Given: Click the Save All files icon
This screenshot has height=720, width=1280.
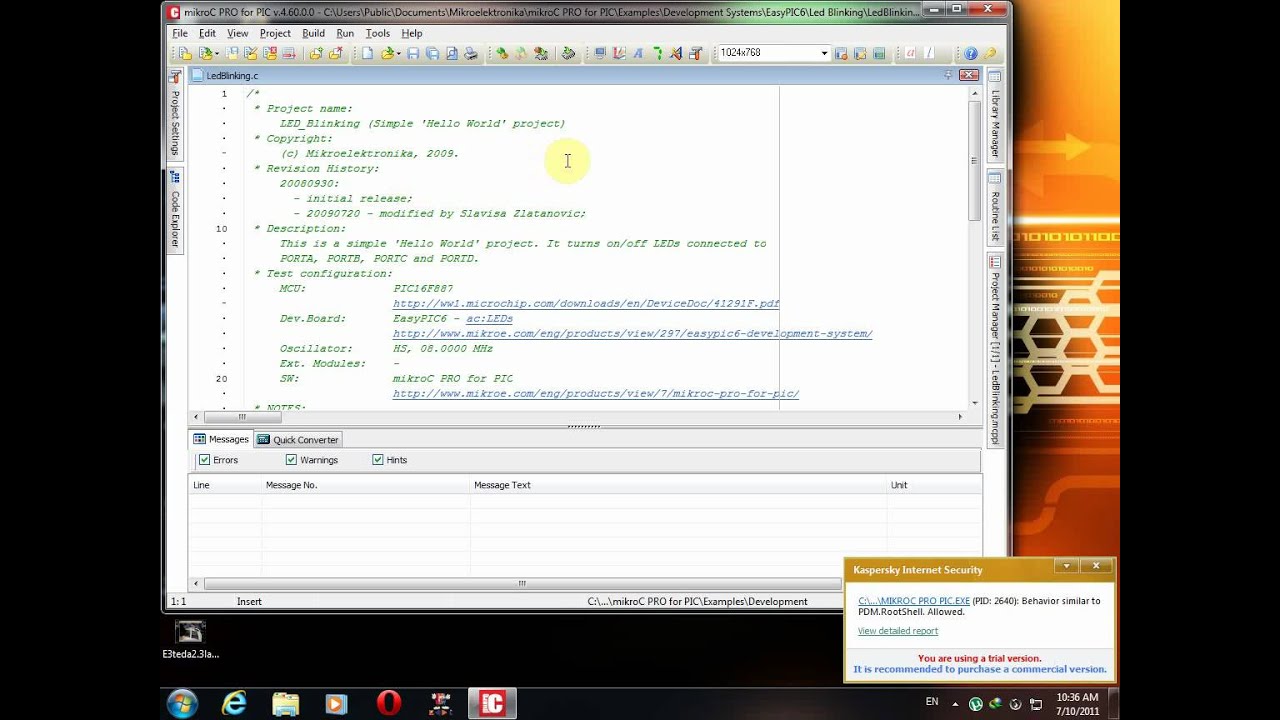Looking at the screenshot, I should [432, 53].
